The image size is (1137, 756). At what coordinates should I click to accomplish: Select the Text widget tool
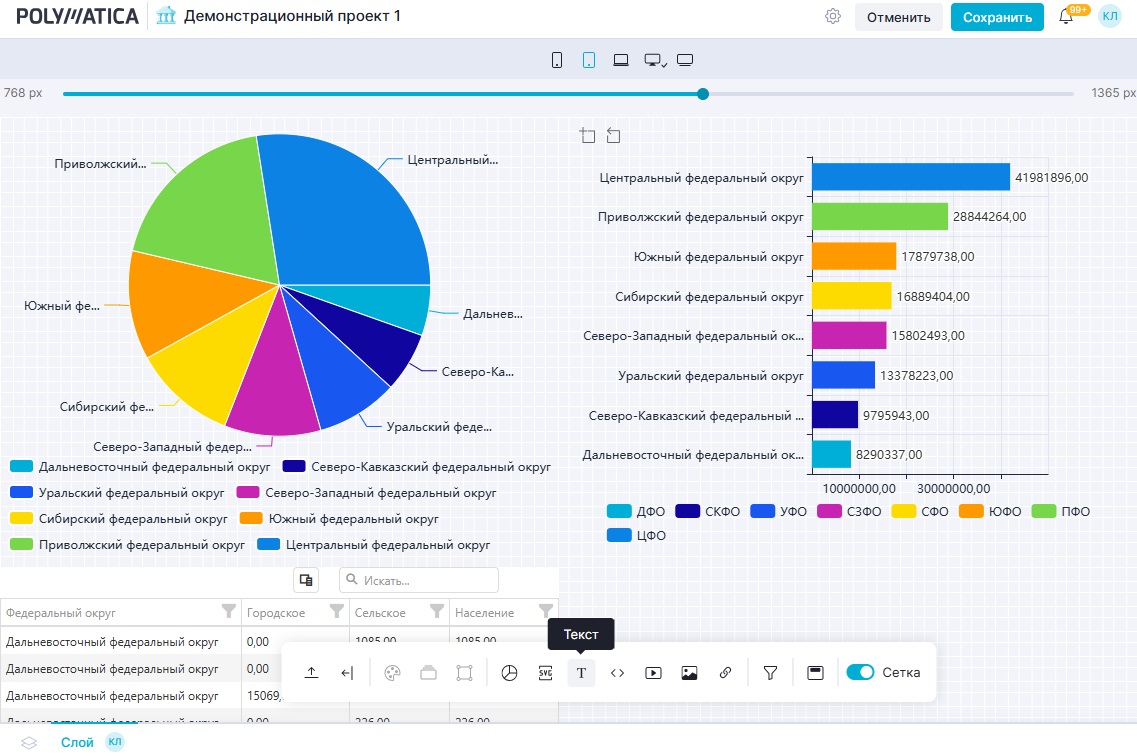coord(581,673)
